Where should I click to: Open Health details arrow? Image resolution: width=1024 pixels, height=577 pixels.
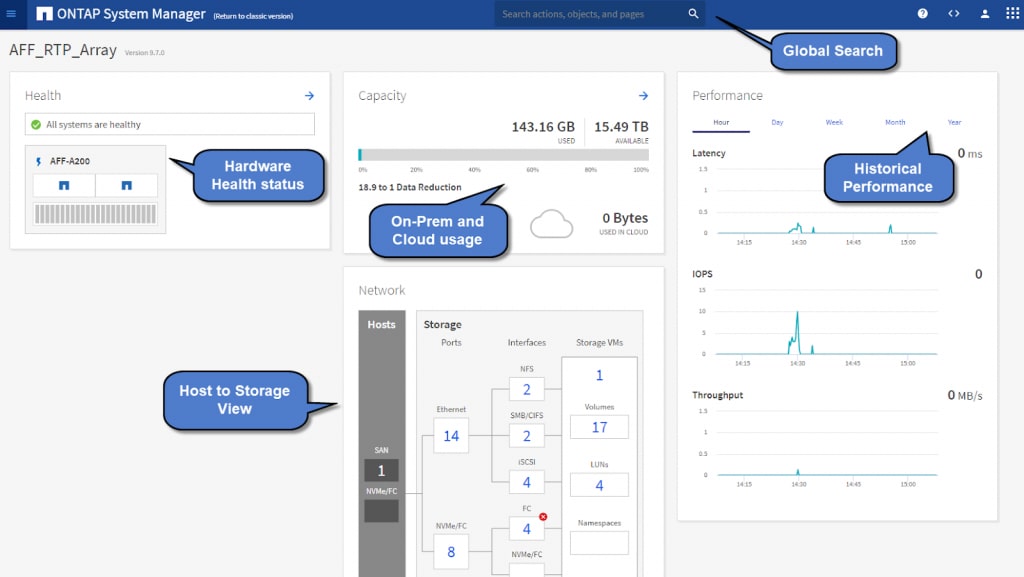[309, 96]
